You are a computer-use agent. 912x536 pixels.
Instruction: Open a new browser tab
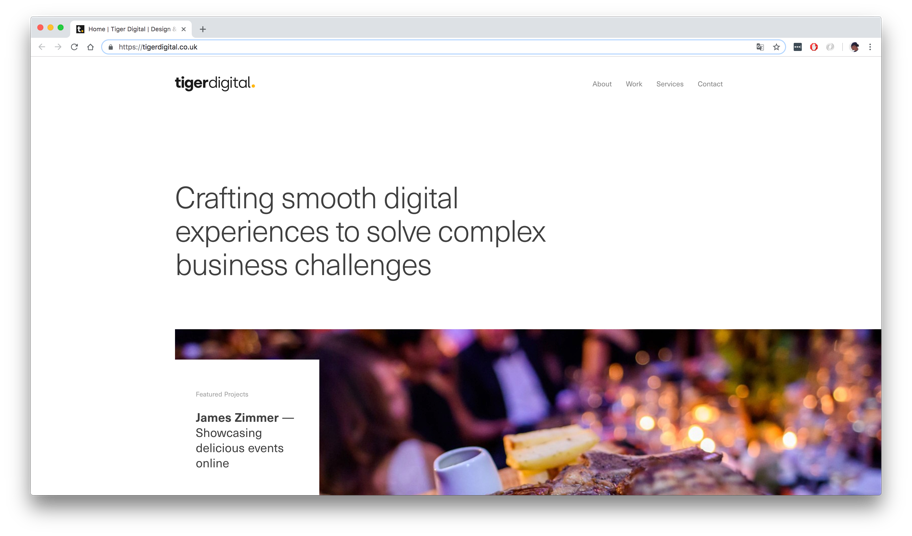click(202, 29)
